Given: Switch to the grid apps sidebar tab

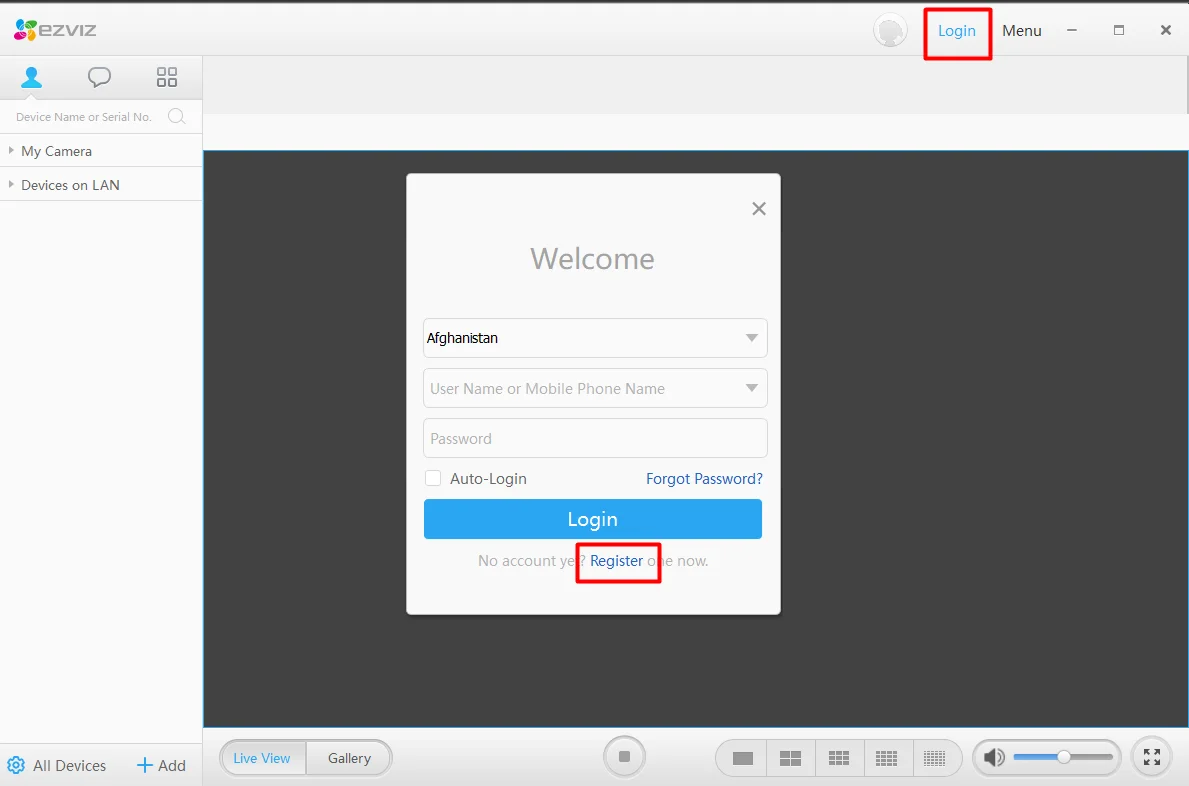Looking at the screenshot, I should (x=167, y=77).
